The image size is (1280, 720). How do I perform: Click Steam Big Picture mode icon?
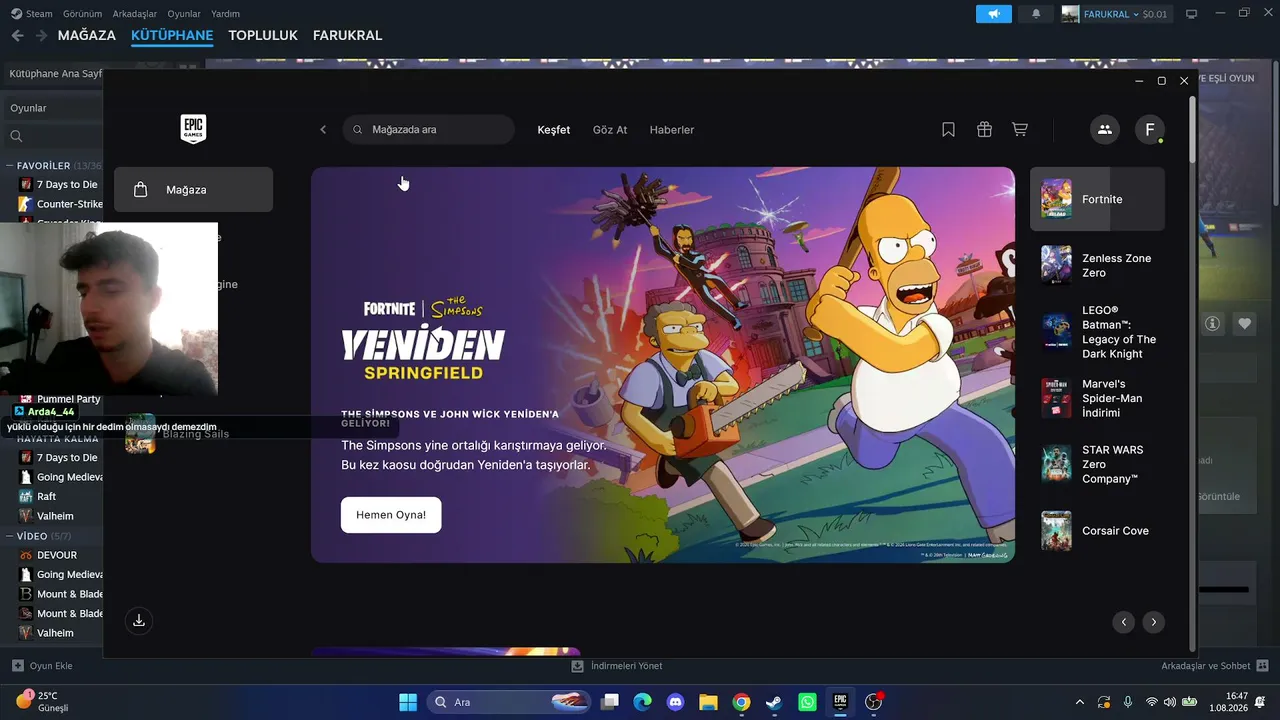click(1191, 14)
